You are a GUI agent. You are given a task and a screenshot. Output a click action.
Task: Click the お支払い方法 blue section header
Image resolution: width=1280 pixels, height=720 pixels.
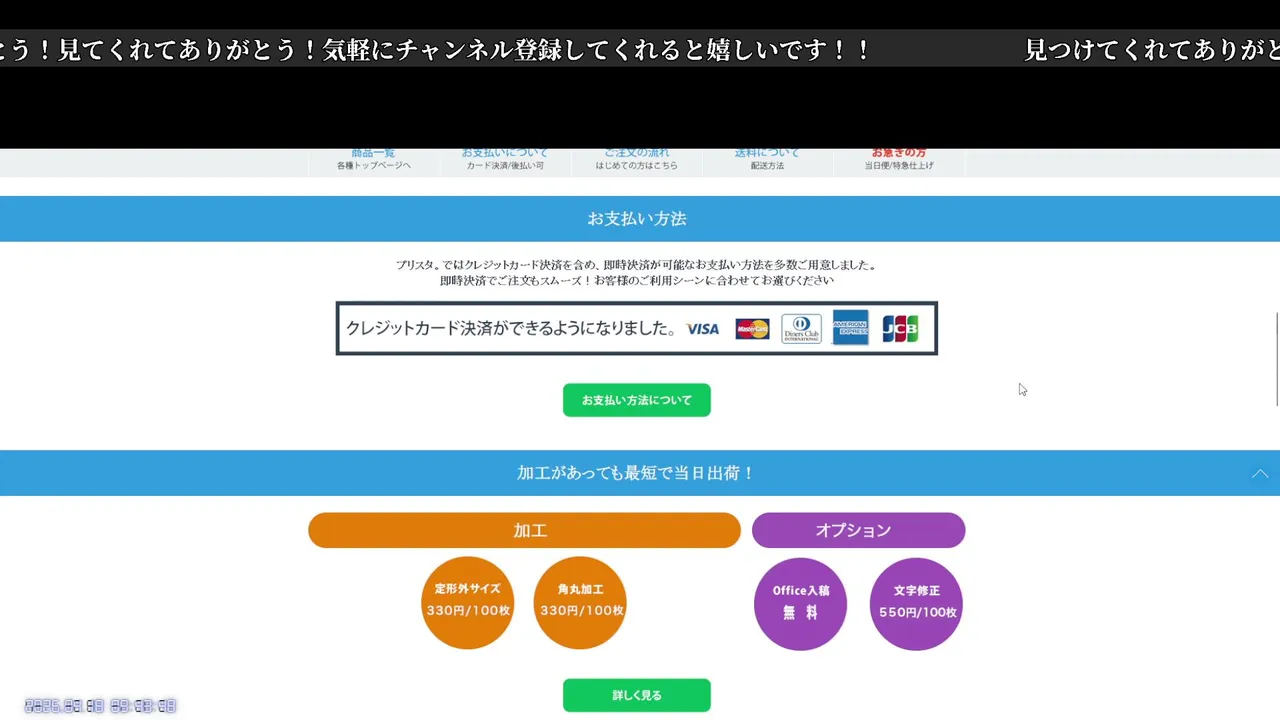coord(640,219)
